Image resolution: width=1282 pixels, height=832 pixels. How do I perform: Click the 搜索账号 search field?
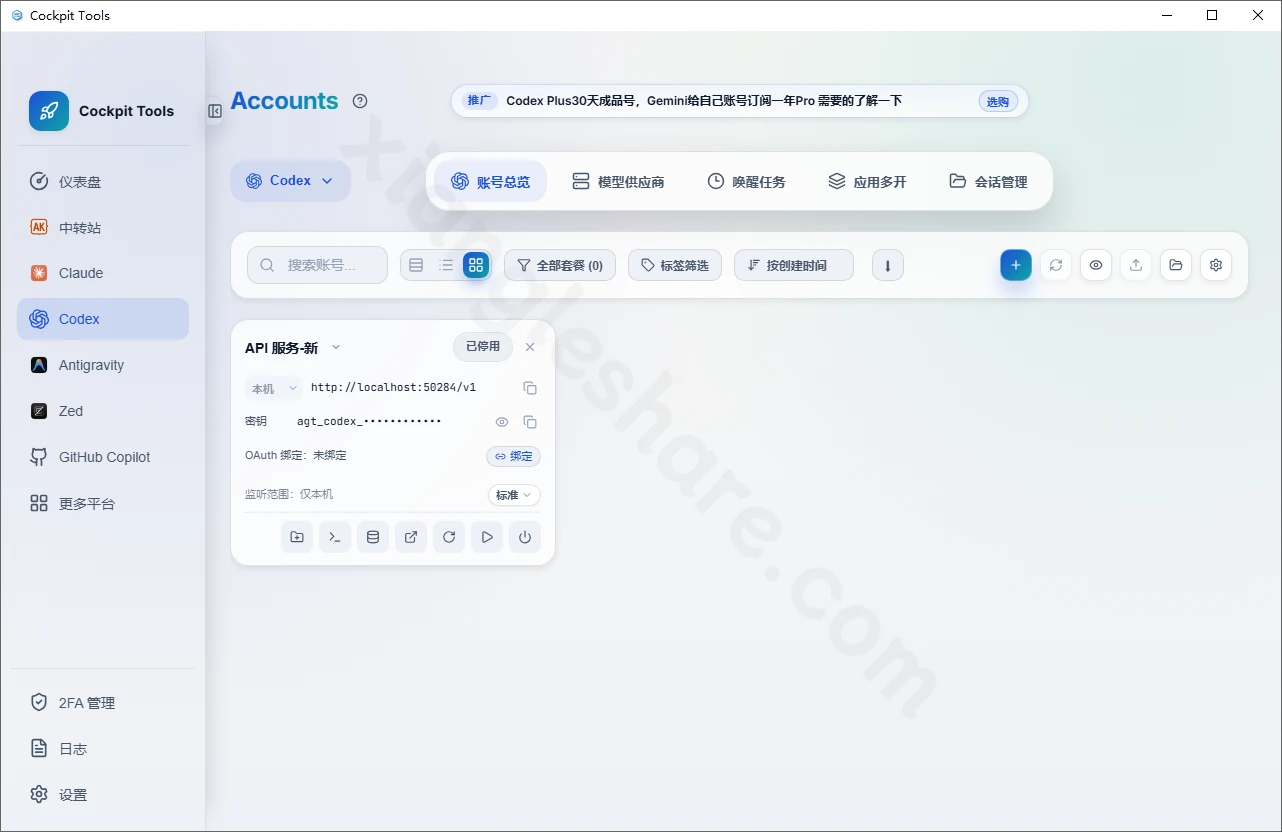click(317, 265)
